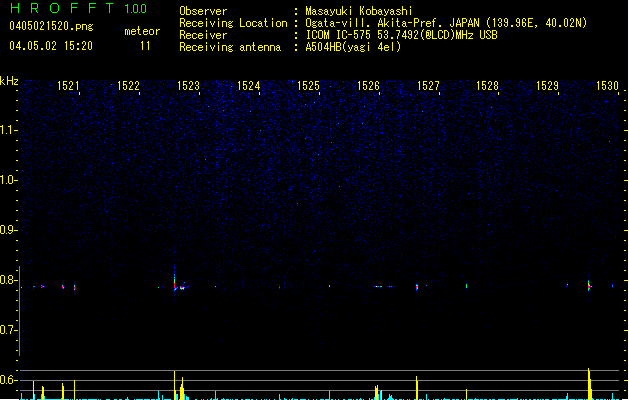Click the HROFFT 1.0.0 title text
The height and width of the screenshot is (400, 629).
[79, 8]
